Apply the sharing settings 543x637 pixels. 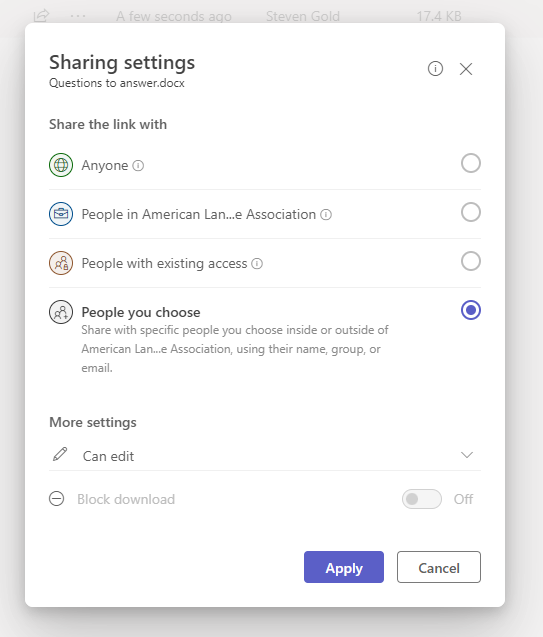(x=344, y=567)
